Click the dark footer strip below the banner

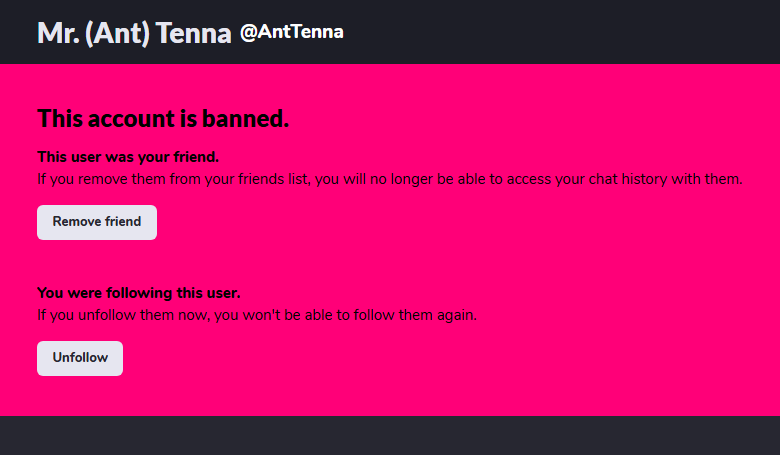390,436
